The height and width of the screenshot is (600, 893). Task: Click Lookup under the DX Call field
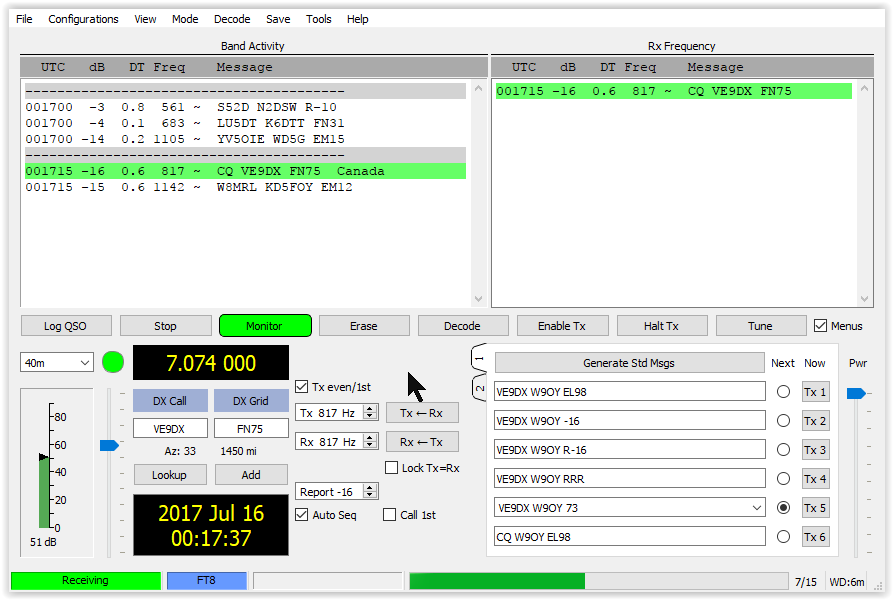tap(170, 474)
